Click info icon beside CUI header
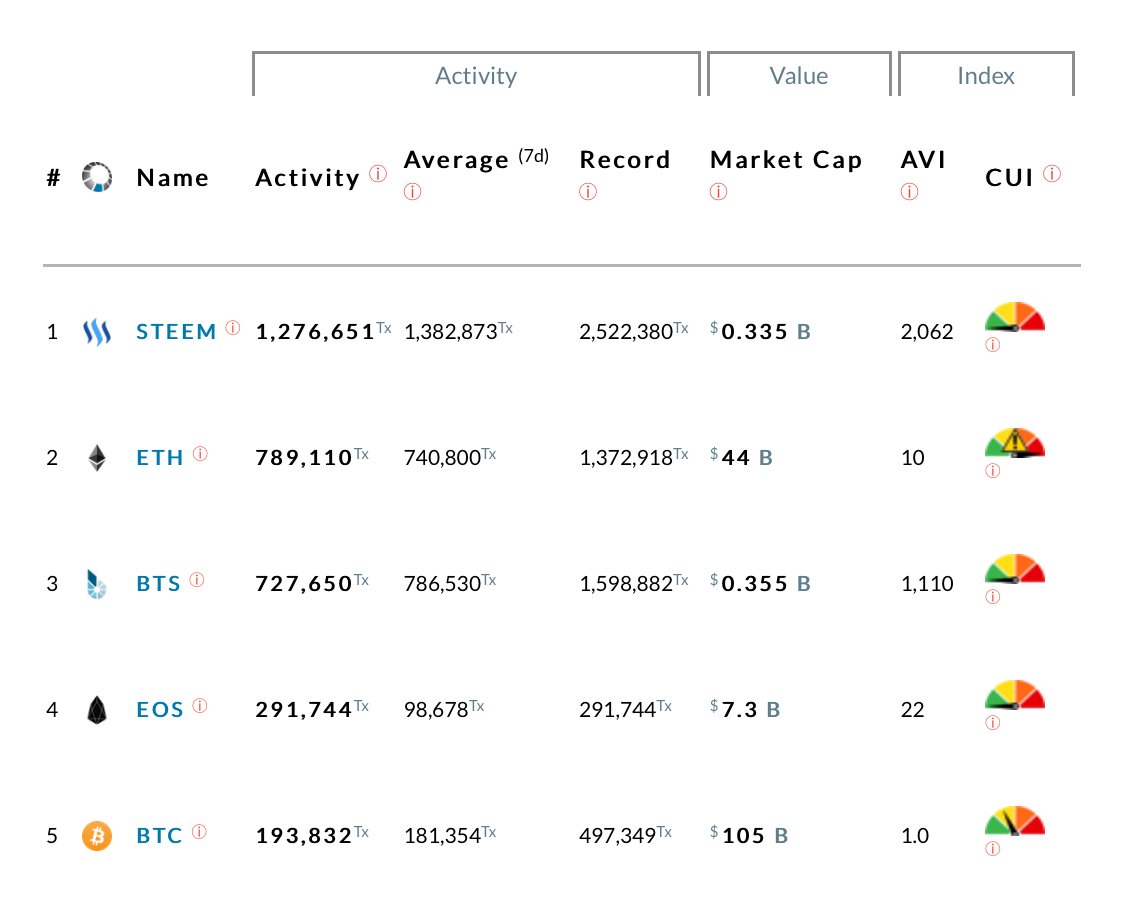 1052,174
